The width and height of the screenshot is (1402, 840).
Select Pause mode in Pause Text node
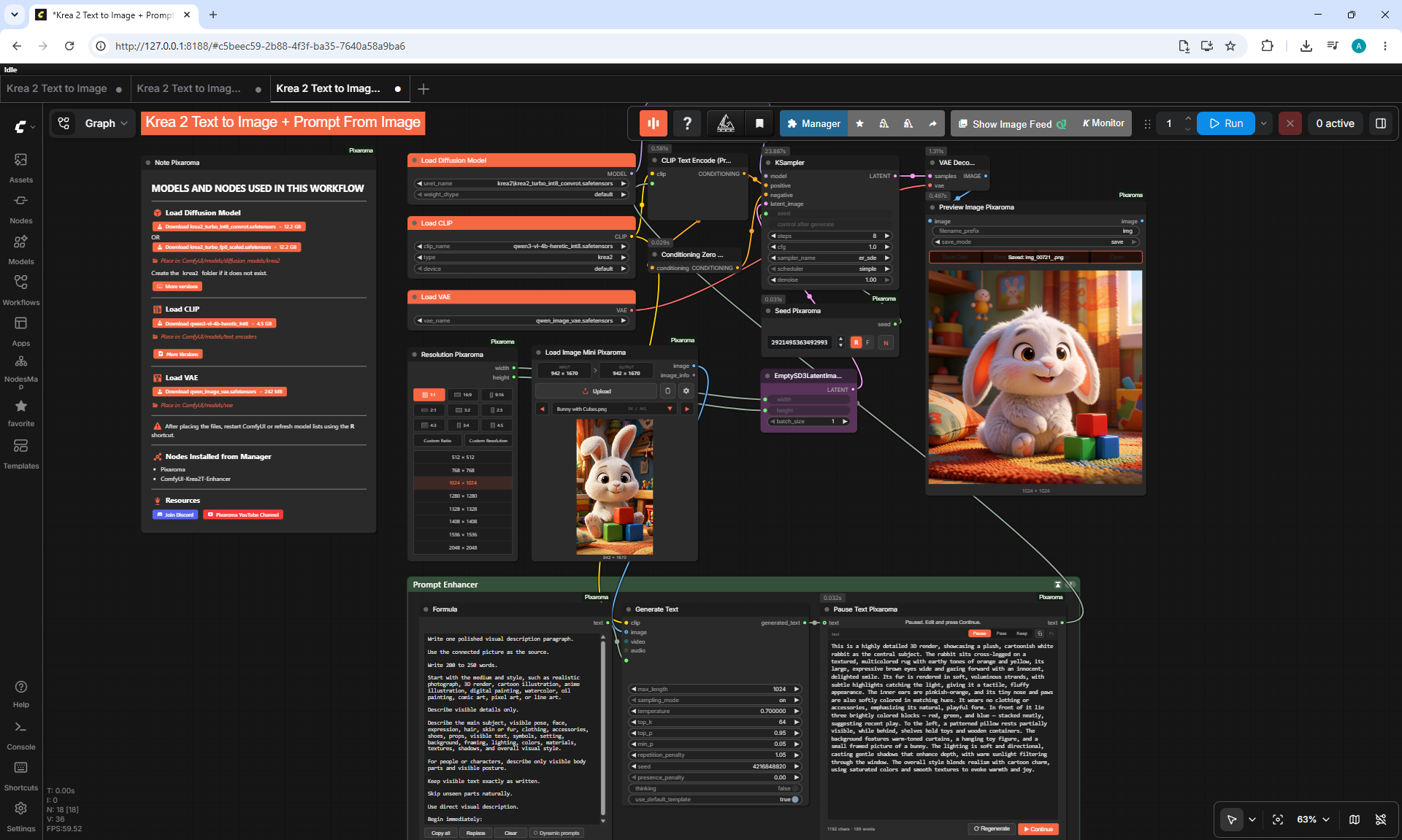point(979,633)
